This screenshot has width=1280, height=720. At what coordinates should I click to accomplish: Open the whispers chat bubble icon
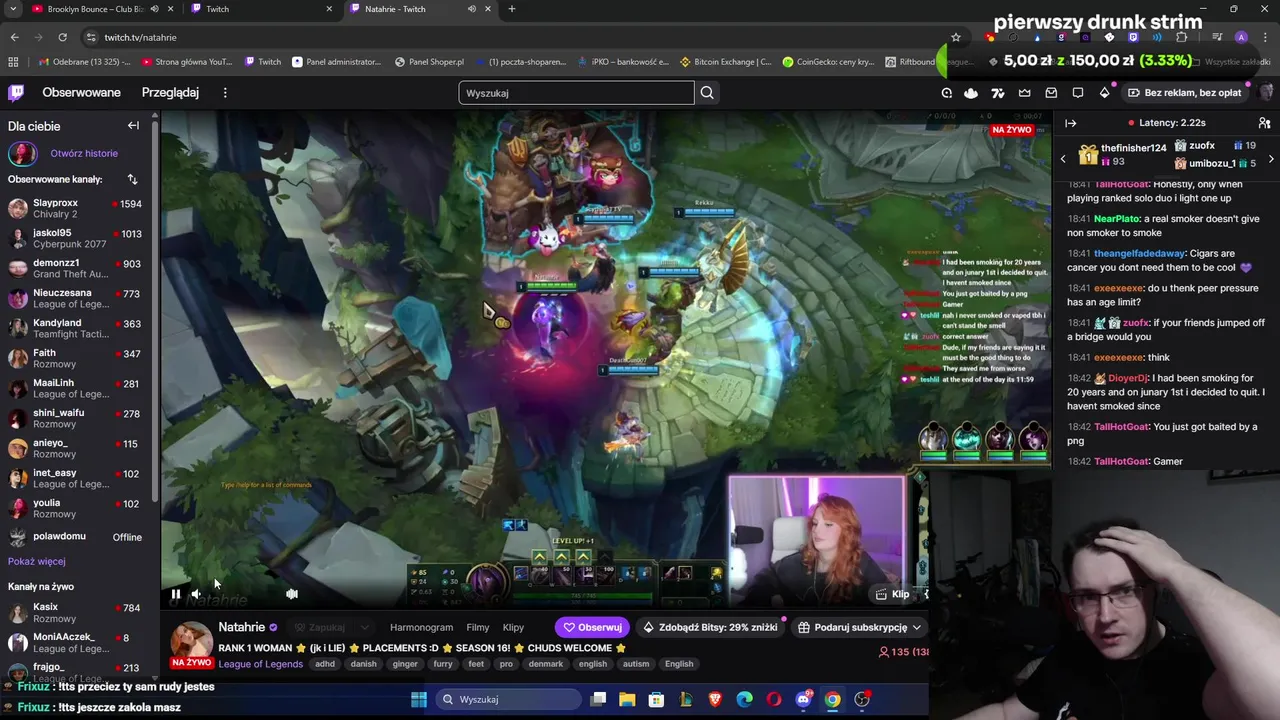(x=1078, y=93)
